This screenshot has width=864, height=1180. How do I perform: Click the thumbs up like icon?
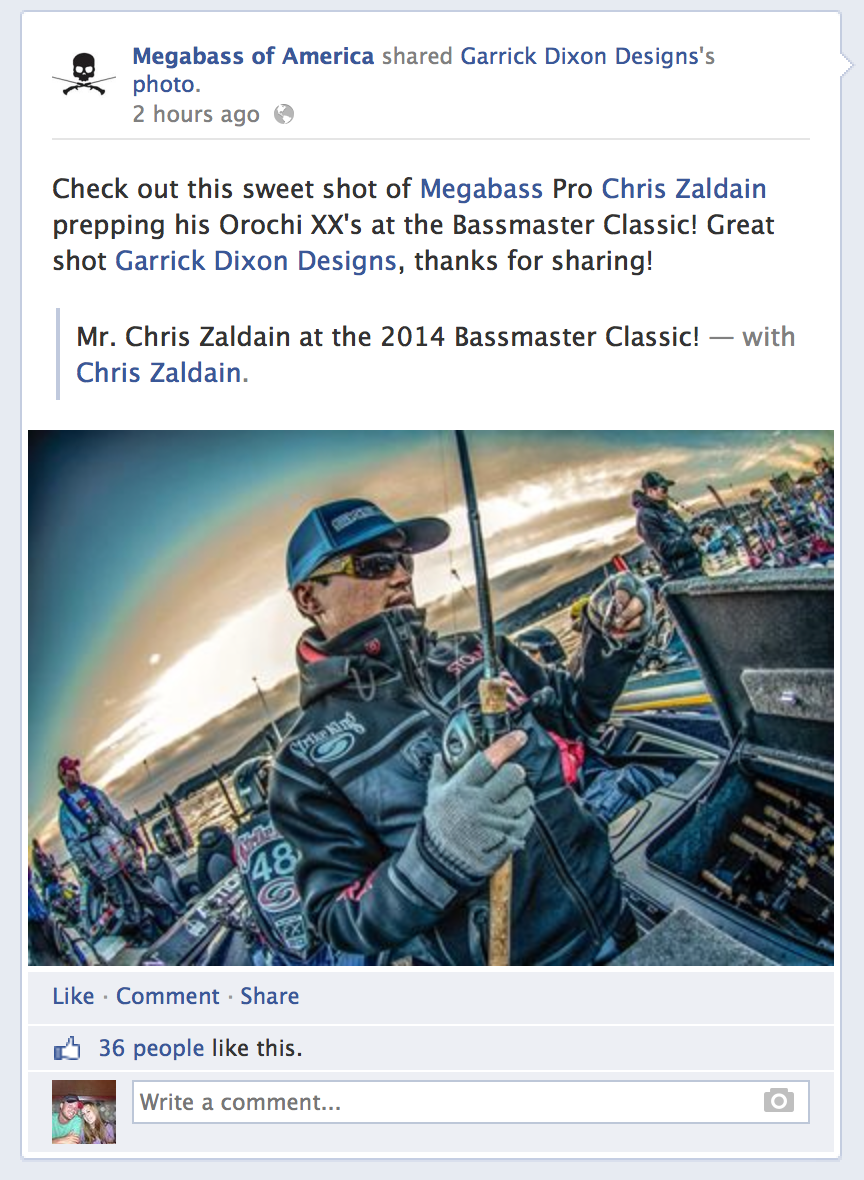pos(67,1048)
